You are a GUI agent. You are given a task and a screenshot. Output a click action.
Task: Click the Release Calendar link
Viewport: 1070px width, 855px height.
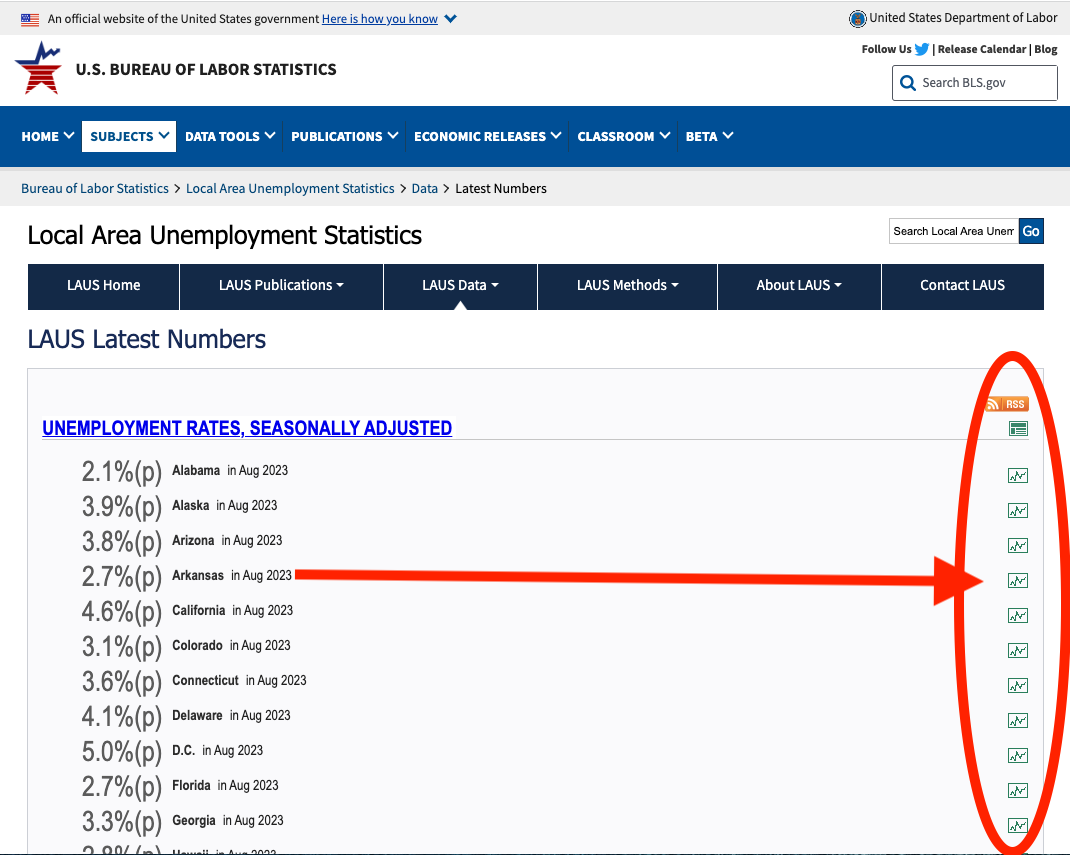(x=981, y=49)
